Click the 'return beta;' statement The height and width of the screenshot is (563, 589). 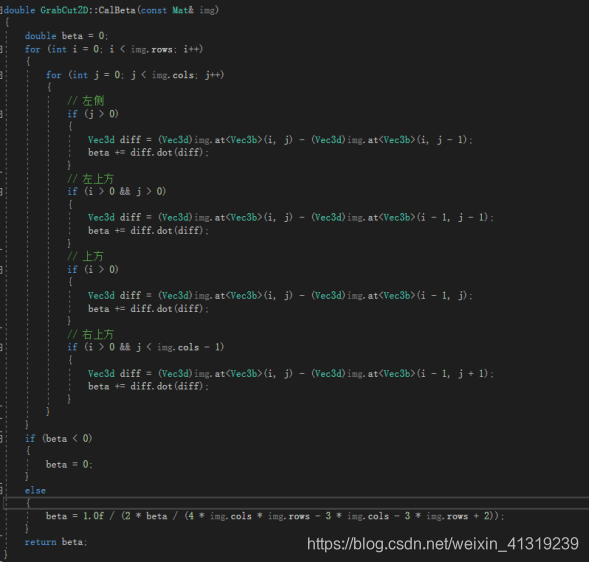point(56,542)
